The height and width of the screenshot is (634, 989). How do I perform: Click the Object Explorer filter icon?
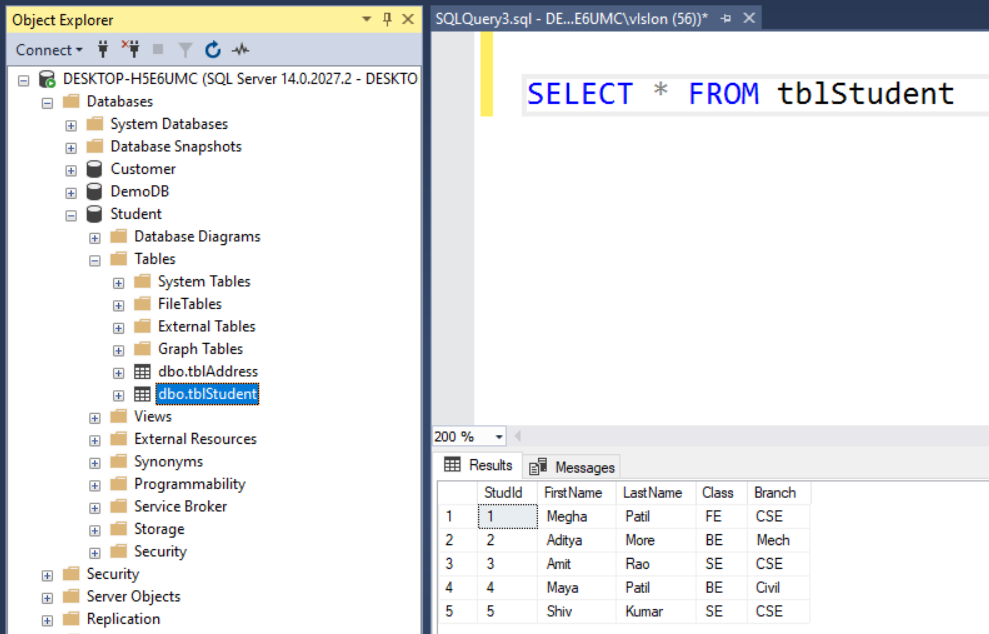[185, 50]
